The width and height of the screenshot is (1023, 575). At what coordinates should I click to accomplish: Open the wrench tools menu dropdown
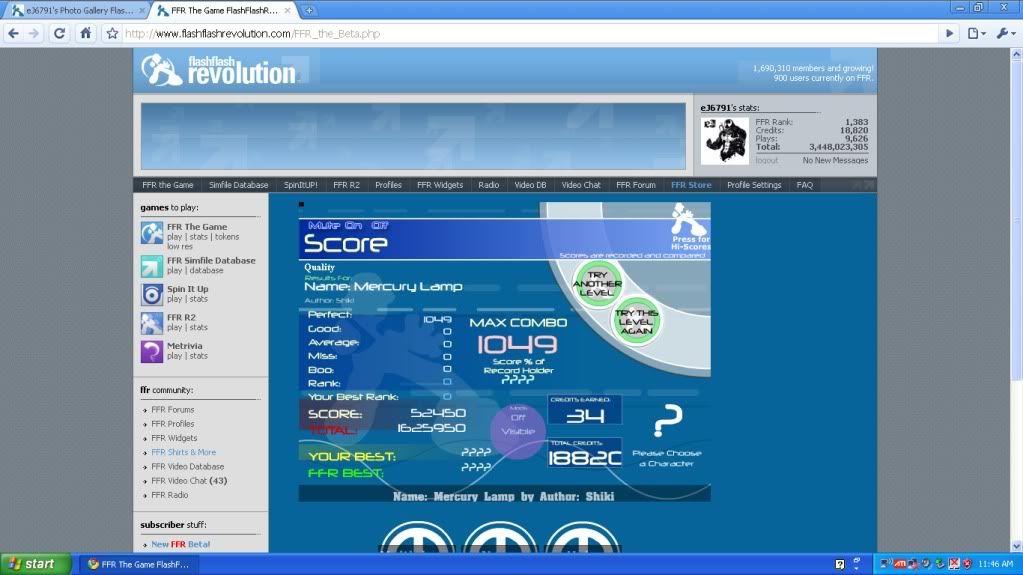coord(1004,33)
